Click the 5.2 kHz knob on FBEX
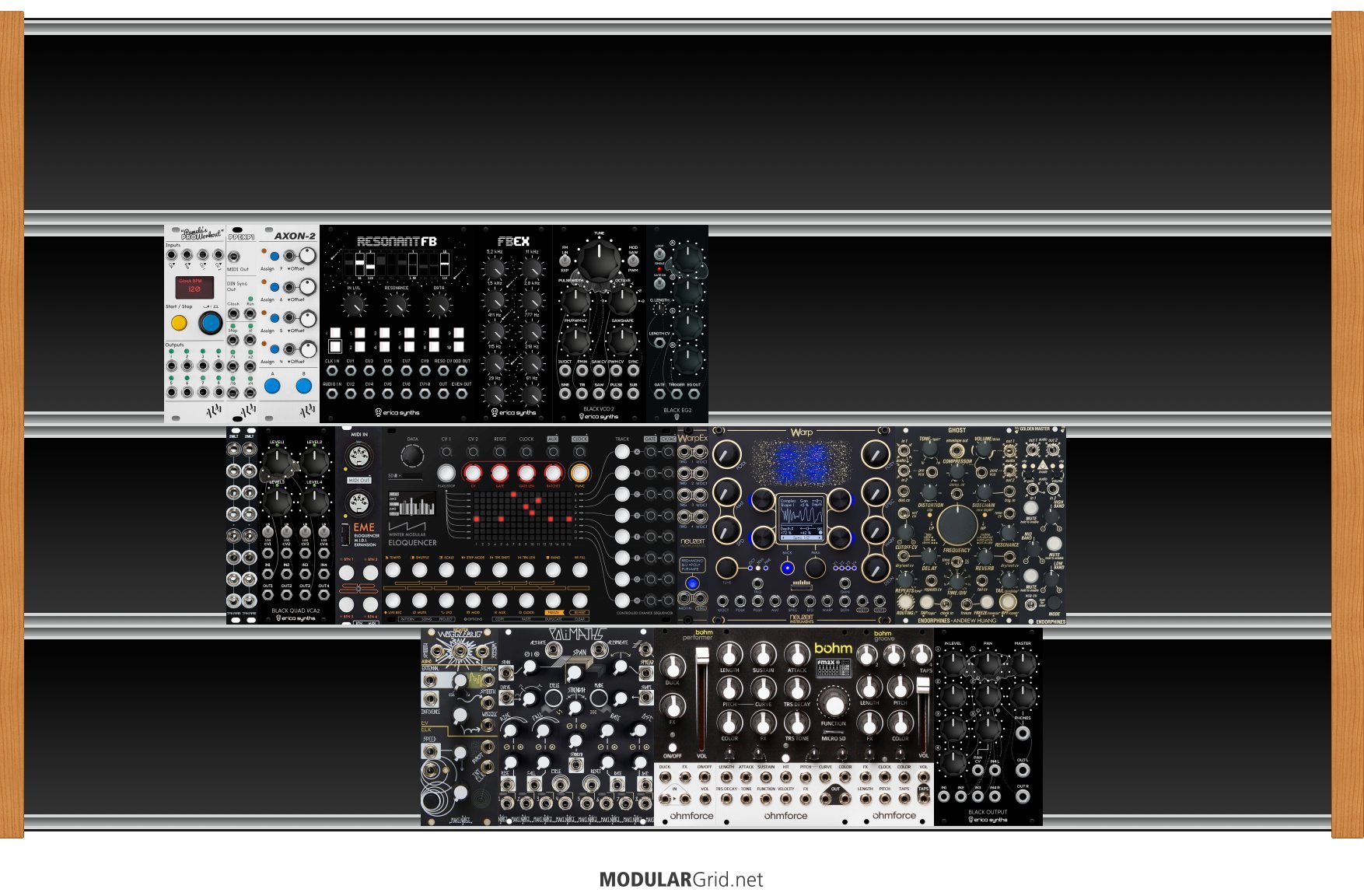Viewport: 1364px width, 896px height. [495, 270]
